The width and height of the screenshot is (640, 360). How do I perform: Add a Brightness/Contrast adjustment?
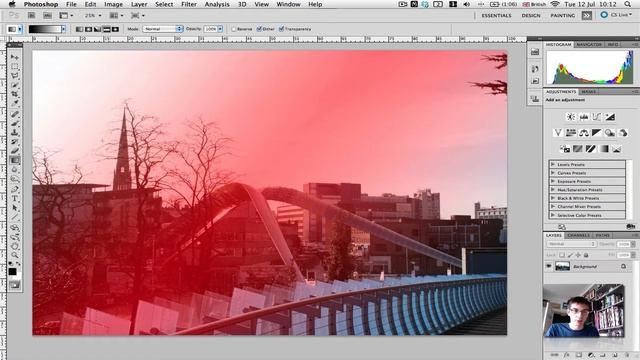(571, 117)
